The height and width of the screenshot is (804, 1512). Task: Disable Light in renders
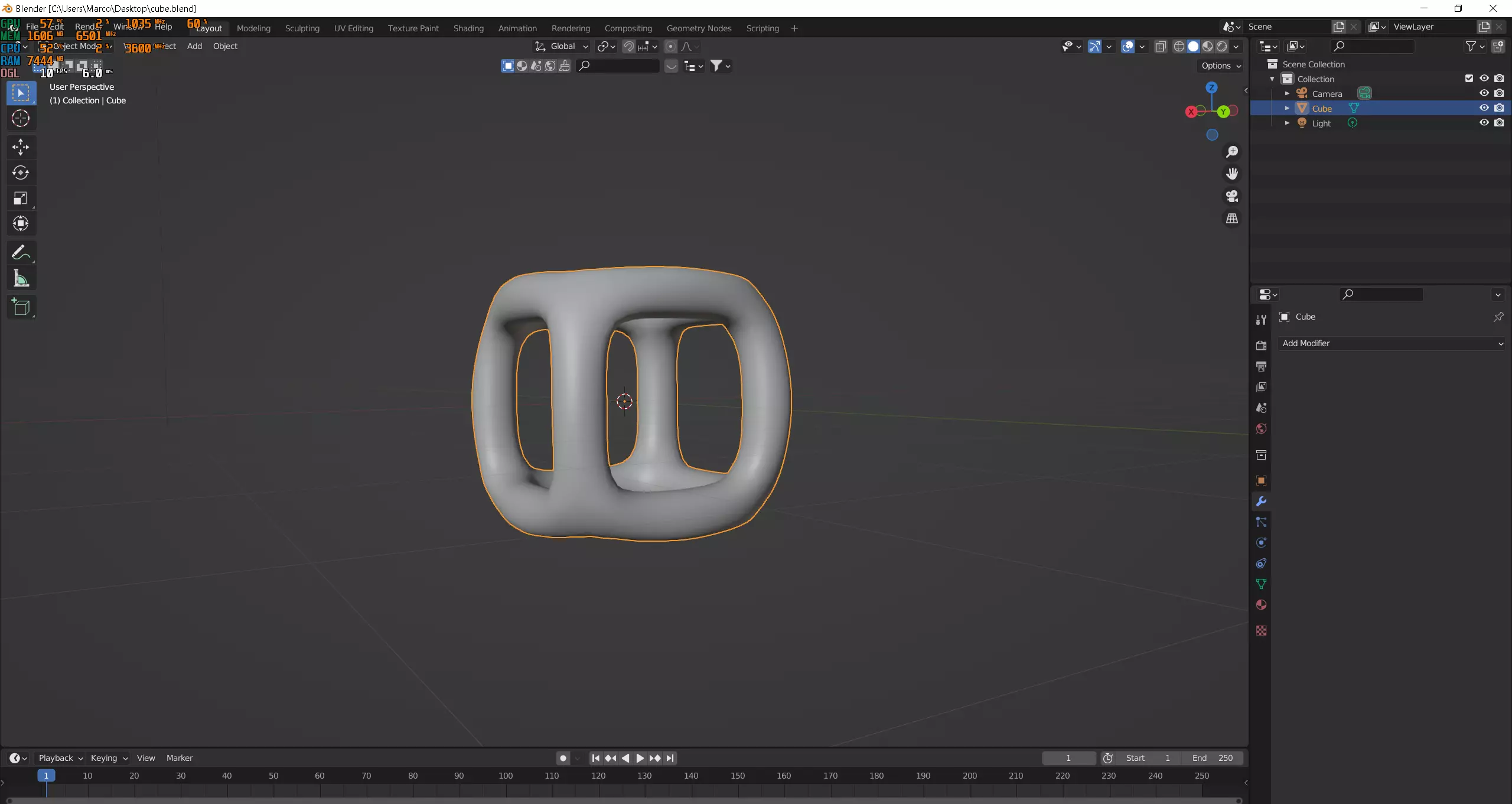pyautogui.click(x=1500, y=123)
